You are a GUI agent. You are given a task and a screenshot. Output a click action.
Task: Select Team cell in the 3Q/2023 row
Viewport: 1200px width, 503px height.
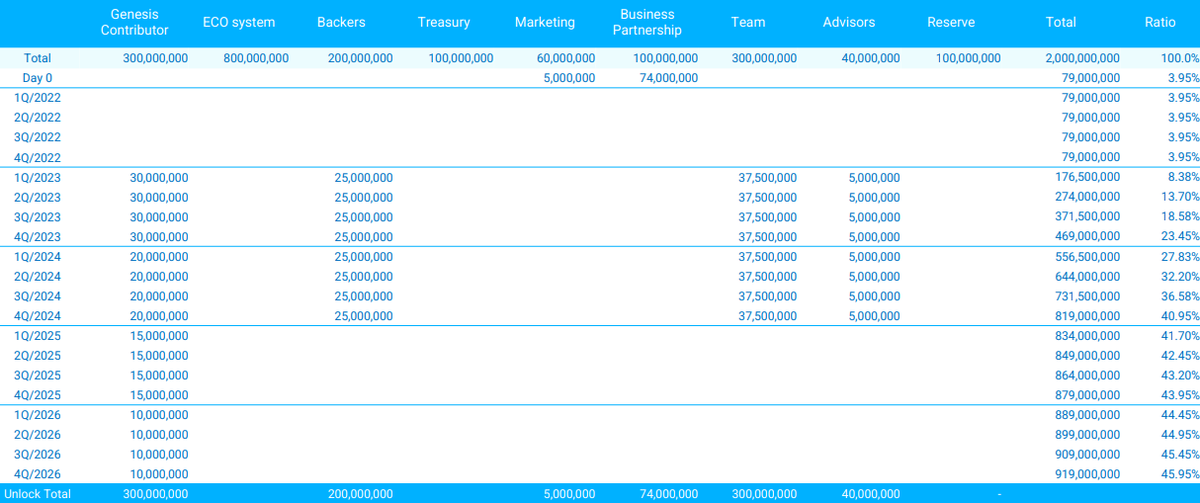(767, 217)
